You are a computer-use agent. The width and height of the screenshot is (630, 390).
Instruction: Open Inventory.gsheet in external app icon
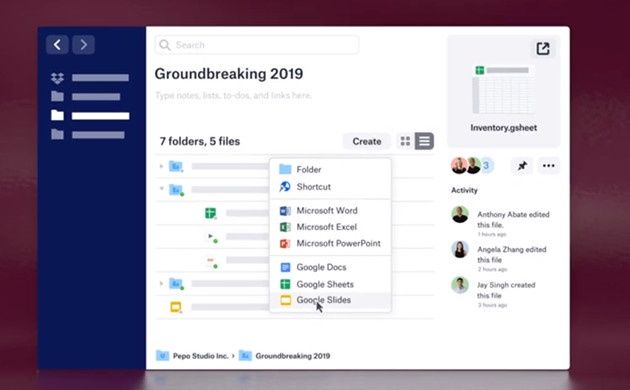[x=543, y=49]
